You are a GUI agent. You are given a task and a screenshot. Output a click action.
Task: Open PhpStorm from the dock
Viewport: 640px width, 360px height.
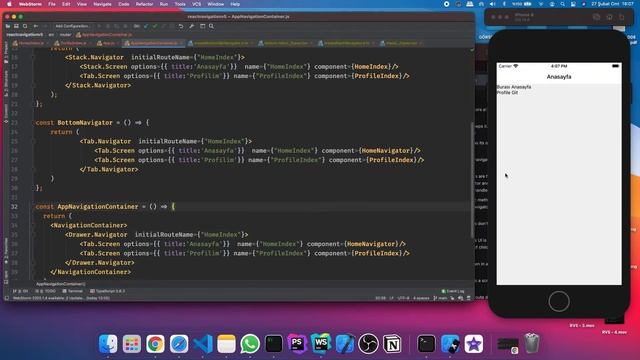pyautogui.click(x=297, y=344)
